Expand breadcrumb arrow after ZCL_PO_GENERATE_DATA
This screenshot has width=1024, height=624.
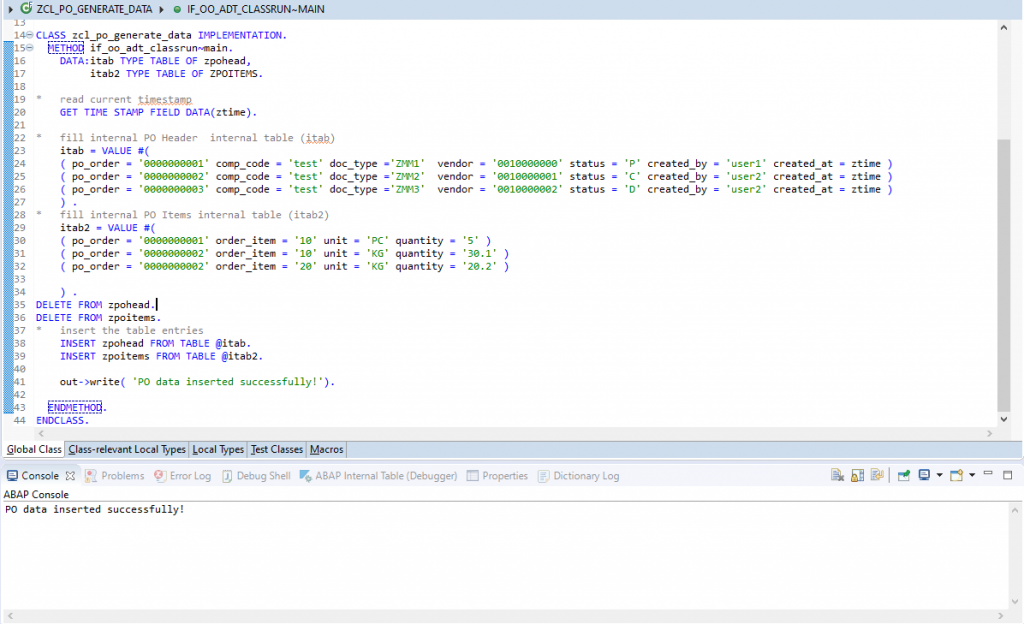point(161,9)
